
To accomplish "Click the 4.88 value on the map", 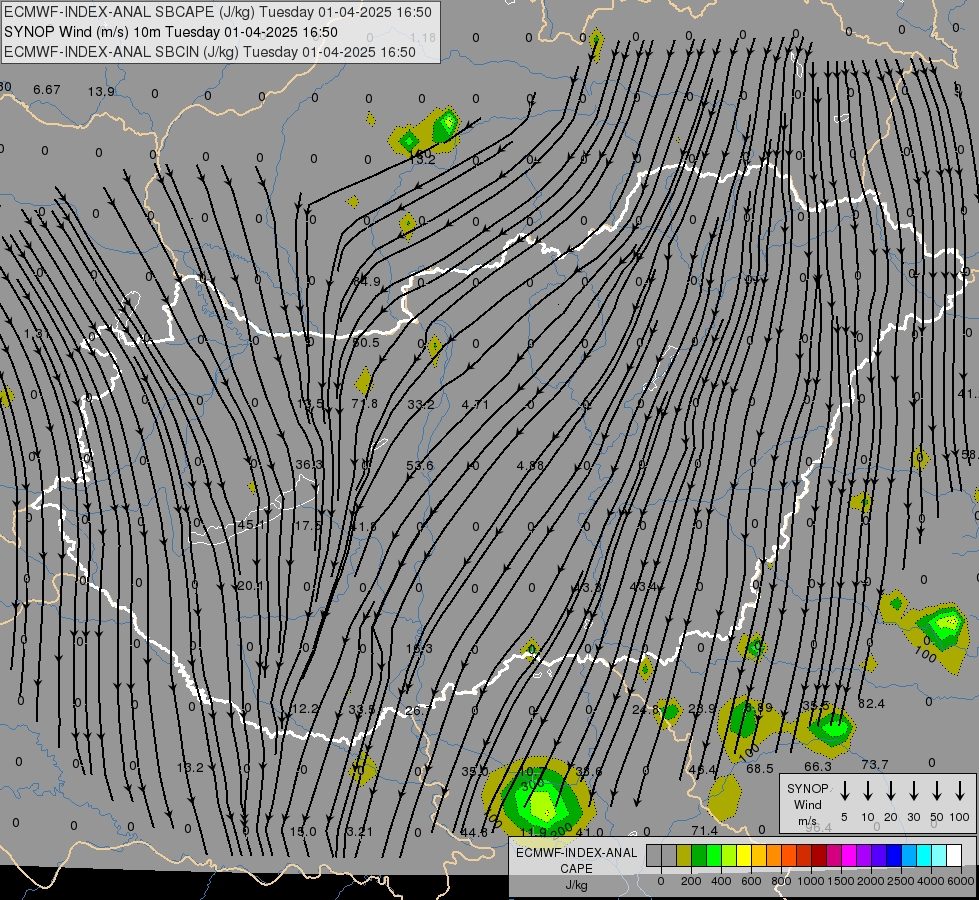I will (530, 465).
